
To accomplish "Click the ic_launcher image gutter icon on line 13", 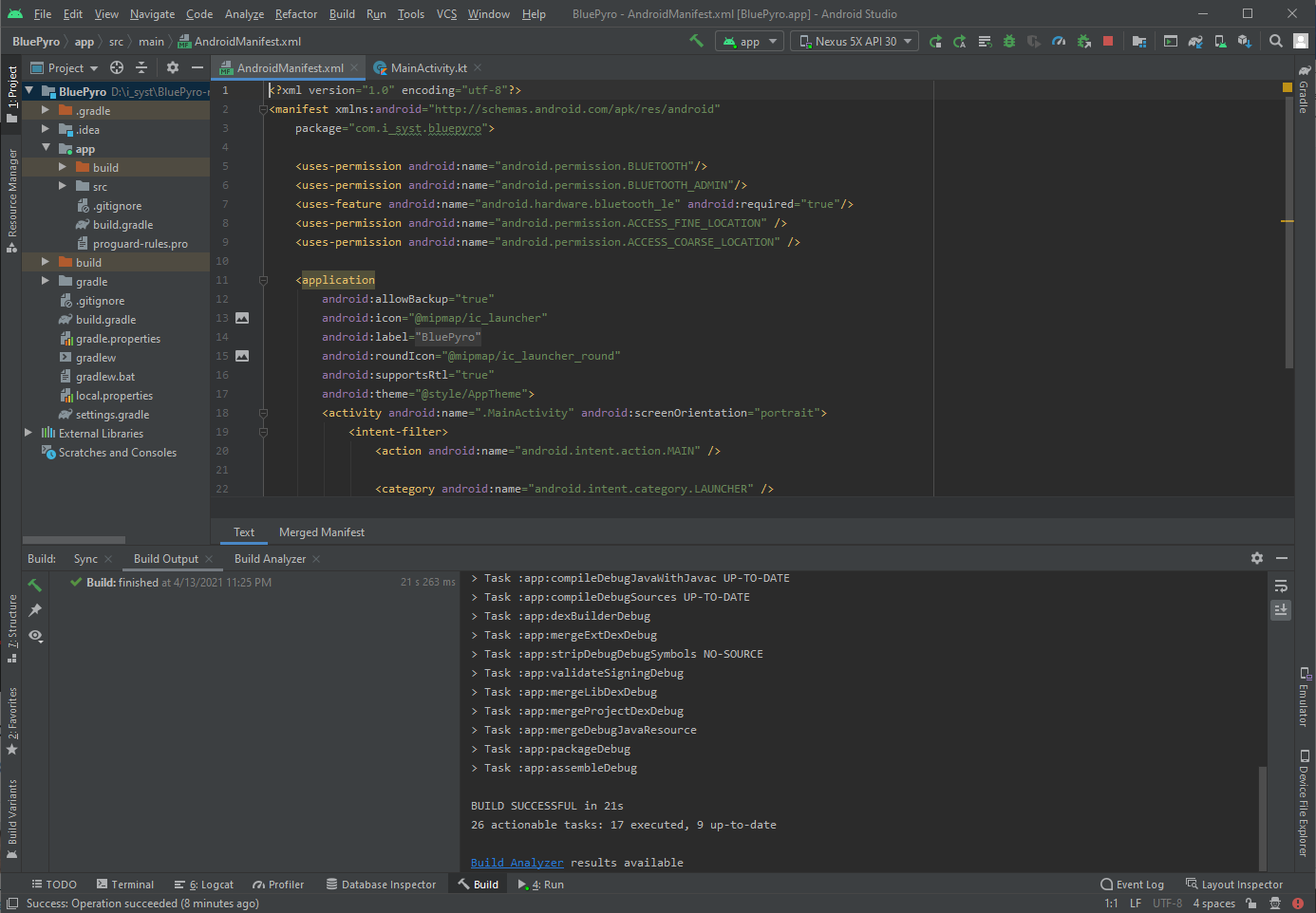I will pos(242,318).
